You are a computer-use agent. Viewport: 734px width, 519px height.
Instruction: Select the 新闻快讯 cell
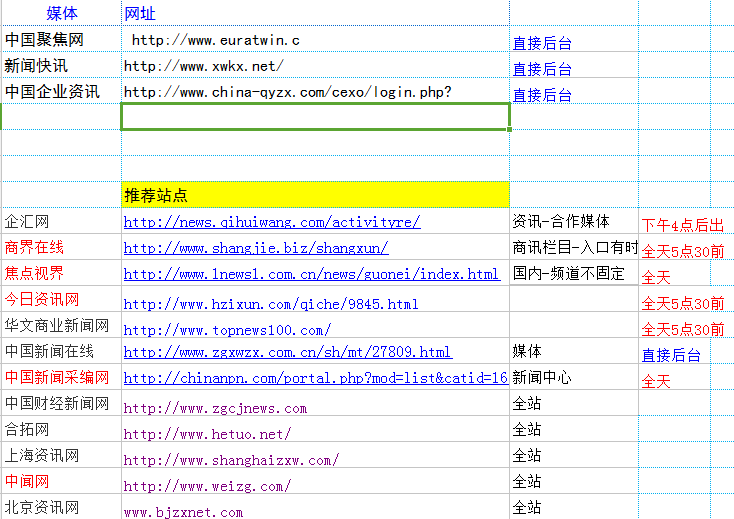coord(62,65)
